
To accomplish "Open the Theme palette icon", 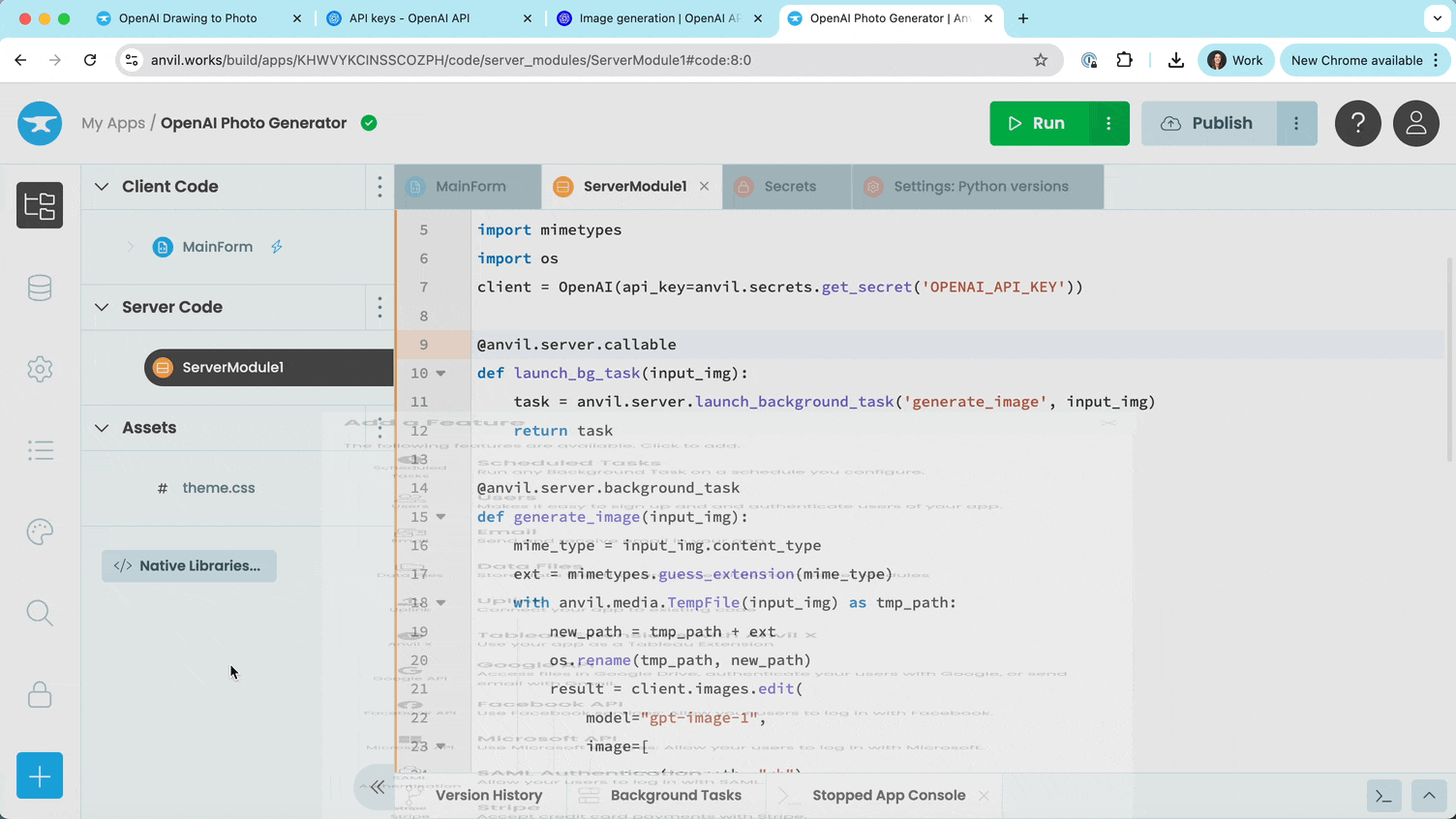I will pyautogui.click(x=40, y=531).
